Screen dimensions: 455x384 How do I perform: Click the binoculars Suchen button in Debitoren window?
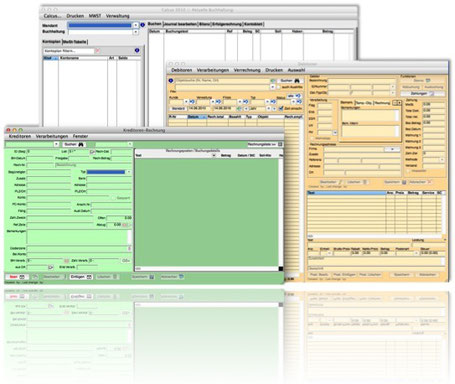290,81
